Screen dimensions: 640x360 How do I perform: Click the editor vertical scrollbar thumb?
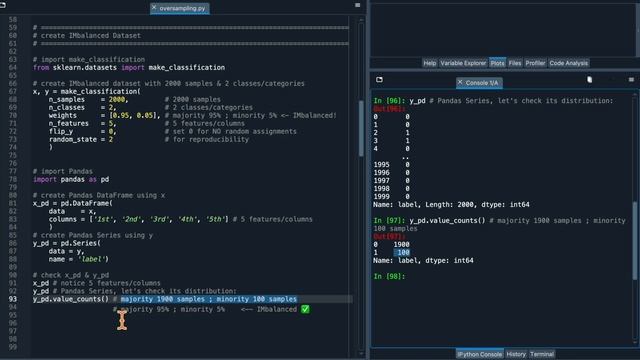361,128
